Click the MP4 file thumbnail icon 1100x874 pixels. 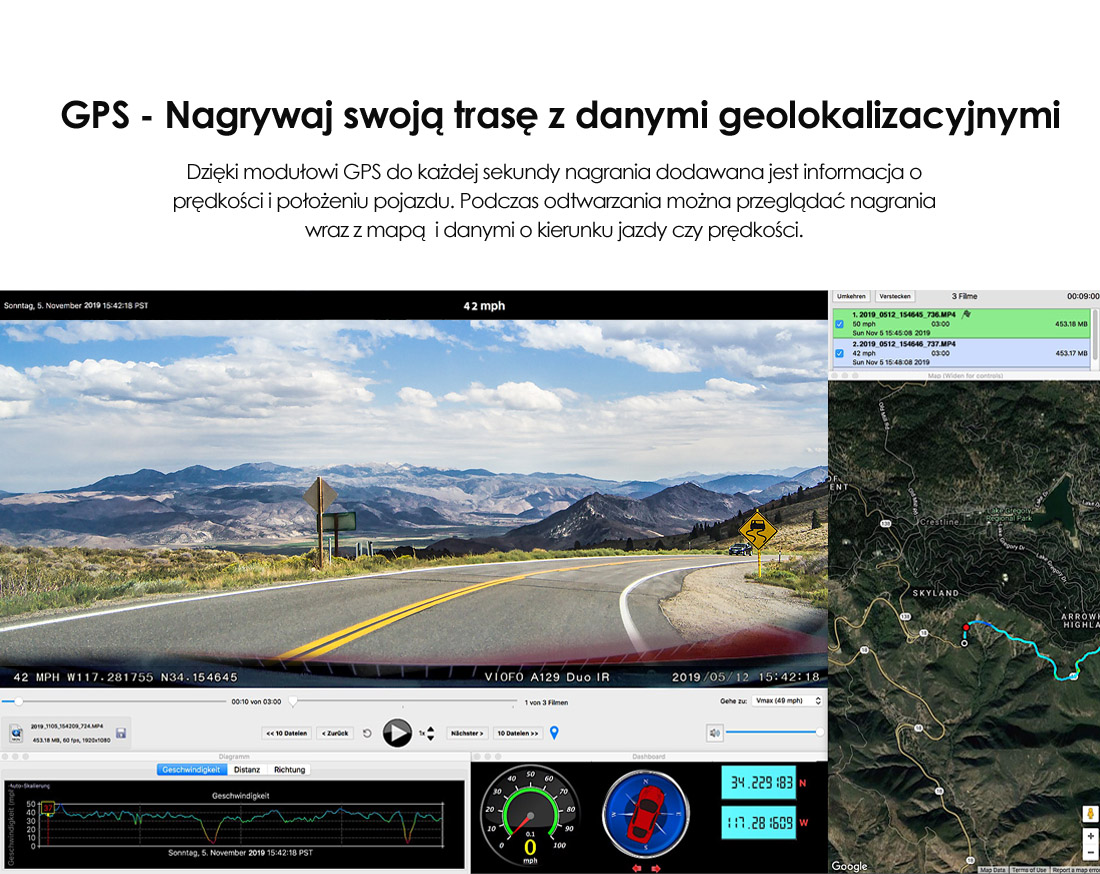(x=16, y=734)
